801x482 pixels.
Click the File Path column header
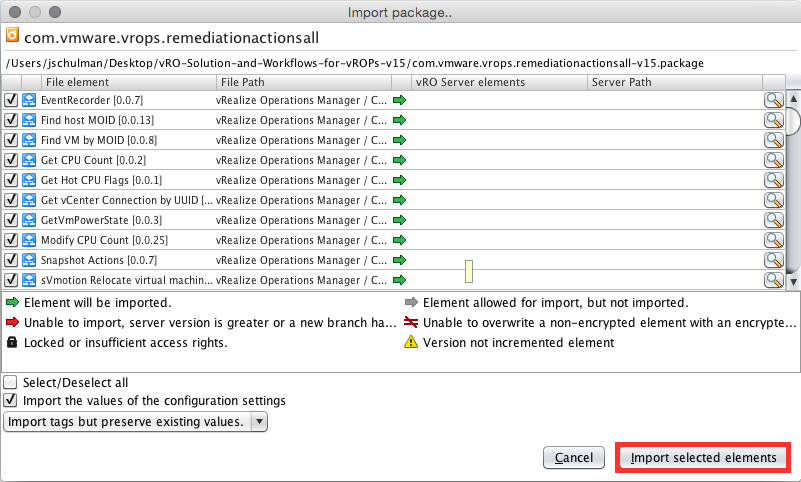304,82
